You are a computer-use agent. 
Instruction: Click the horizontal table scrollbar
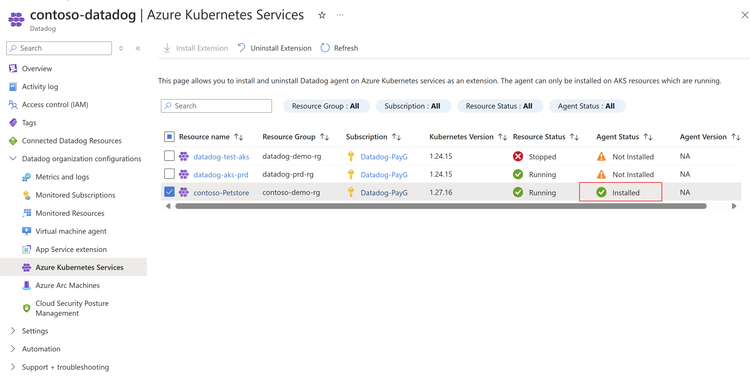tap(441, 206)
